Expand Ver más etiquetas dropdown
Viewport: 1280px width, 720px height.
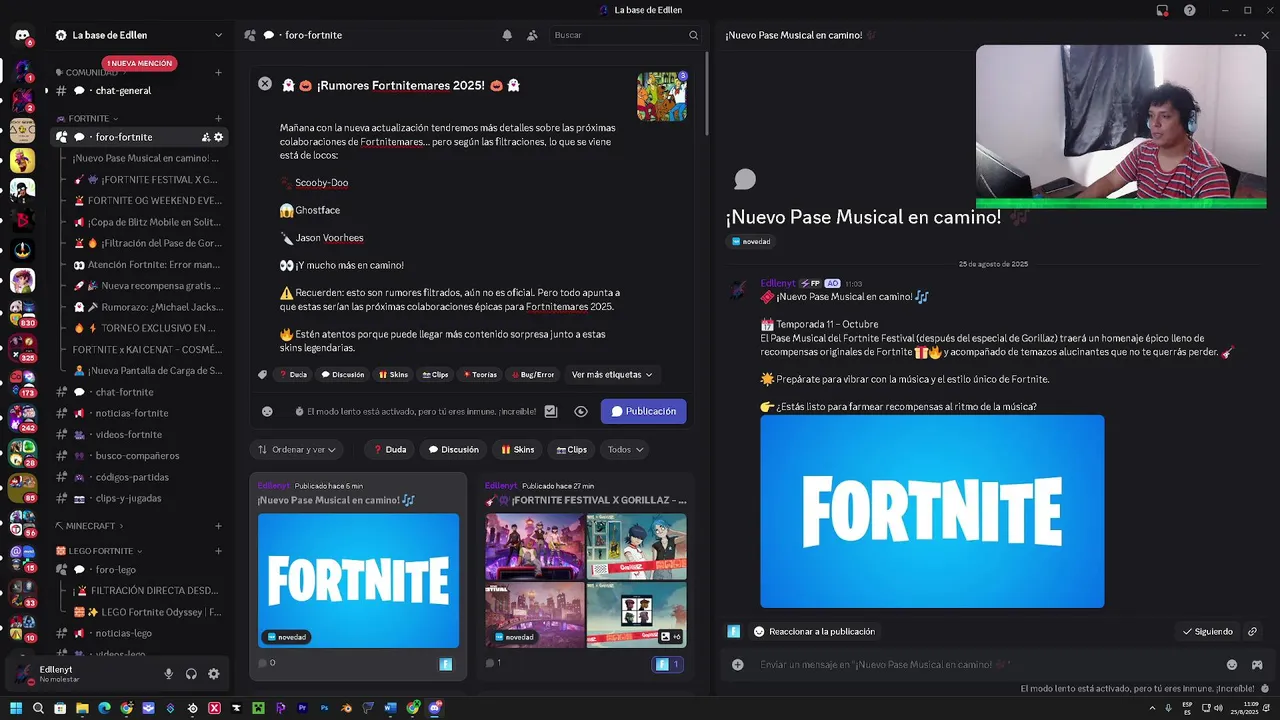[612, 375]
